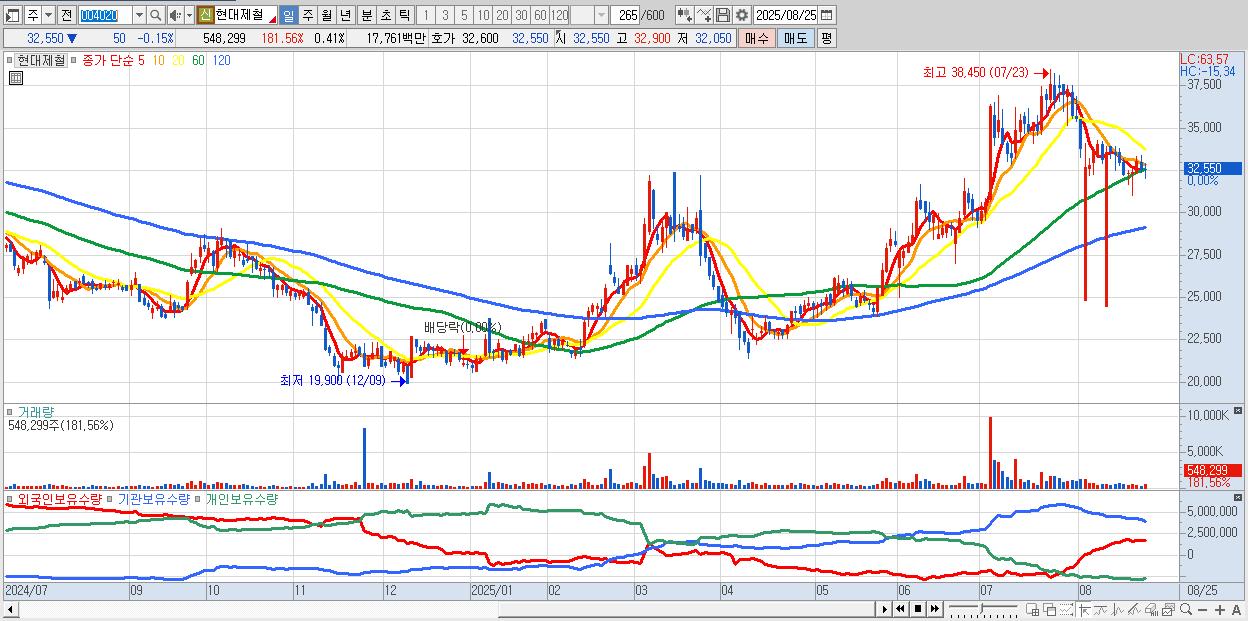This screenshot has height=621, width=1248.
Task: Open chart settings gear icon
Action: (741, 15)
